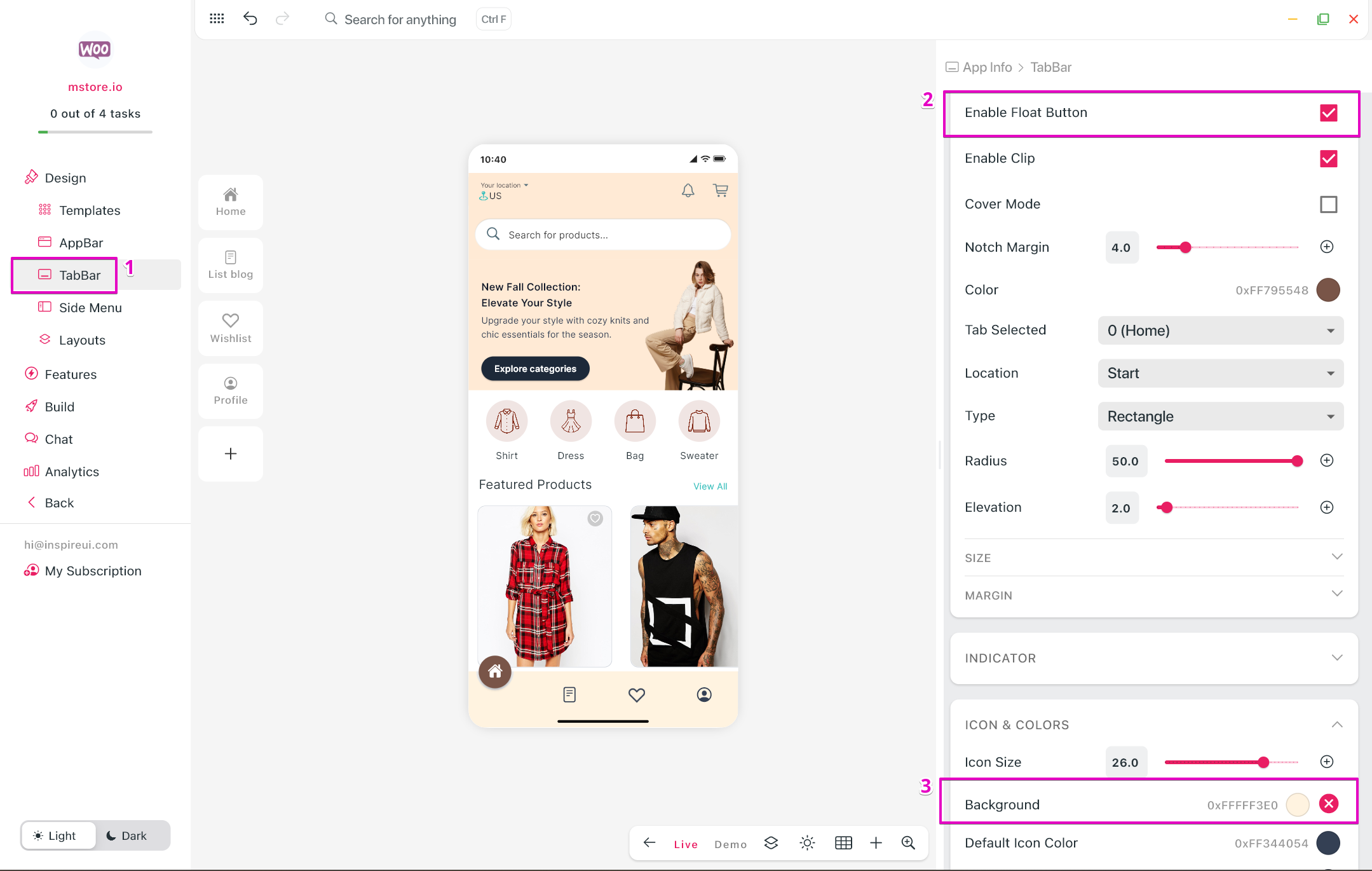The height and width of the screenshot is (871, 1372).
Task: Open the apps grid menu icon
Action: (217, 18)
